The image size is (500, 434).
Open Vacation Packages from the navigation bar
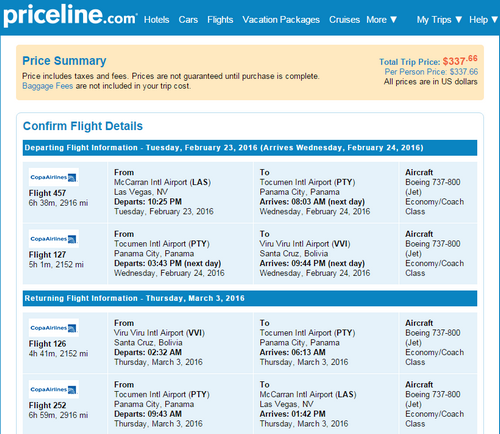pyautogui.click(x=281, y=20)
